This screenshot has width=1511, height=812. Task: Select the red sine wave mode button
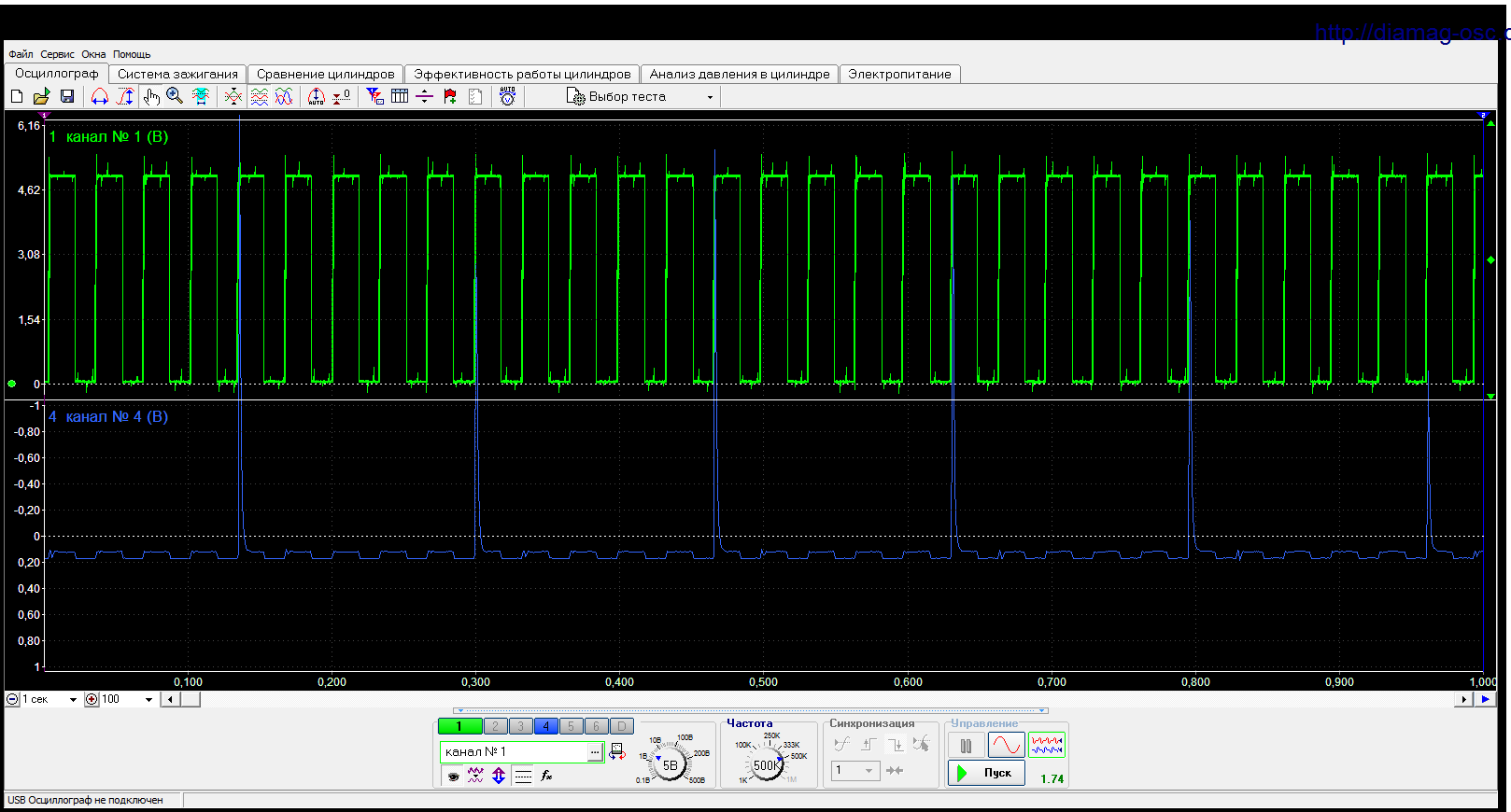pos(1006,745)
